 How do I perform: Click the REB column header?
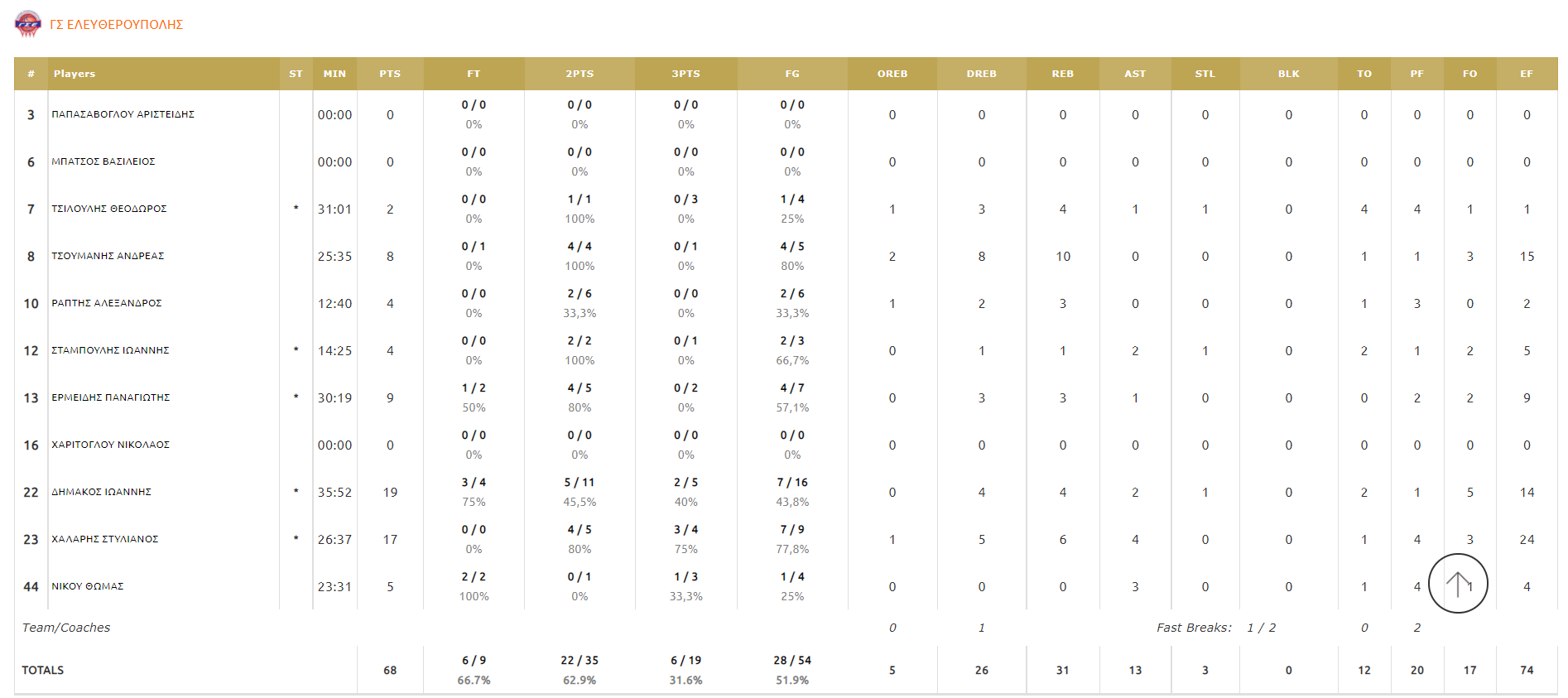[x=1062, y=74]
